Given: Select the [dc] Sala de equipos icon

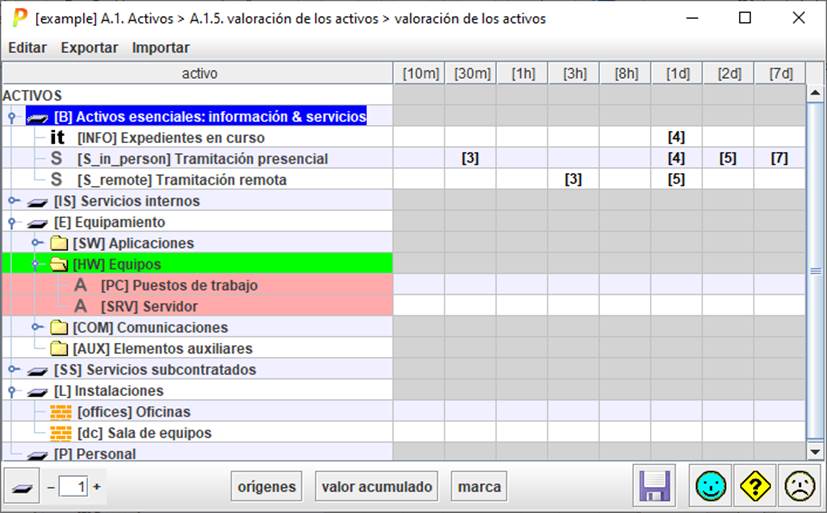Looking at the screenshot, I should pos(62,433).
